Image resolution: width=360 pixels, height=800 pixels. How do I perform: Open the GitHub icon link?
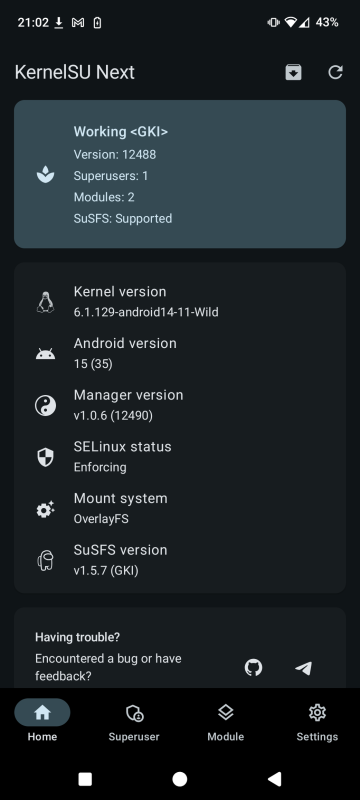253,667
